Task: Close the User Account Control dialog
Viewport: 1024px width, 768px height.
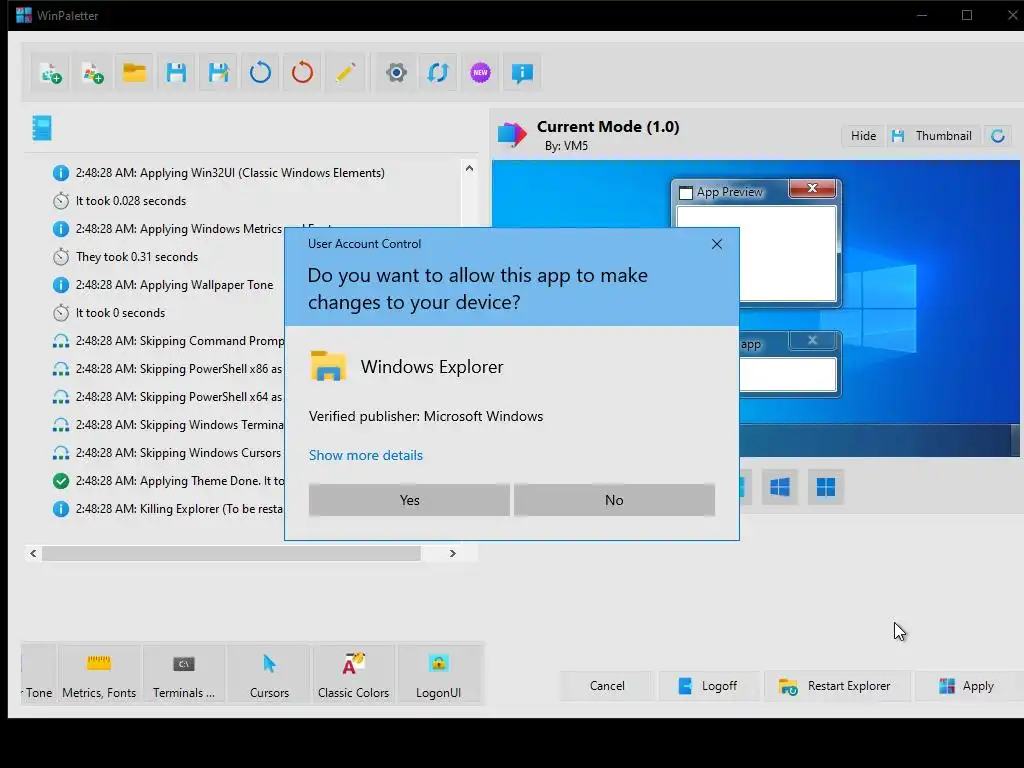Action: (x=716, y=244)
